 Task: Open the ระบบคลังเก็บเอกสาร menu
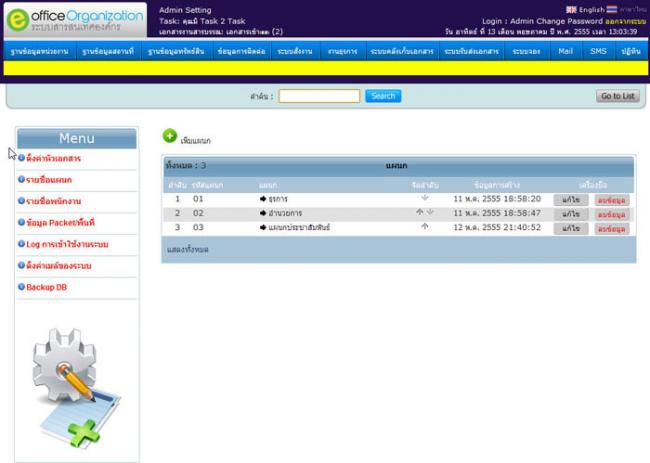click(x=402, y=51)
